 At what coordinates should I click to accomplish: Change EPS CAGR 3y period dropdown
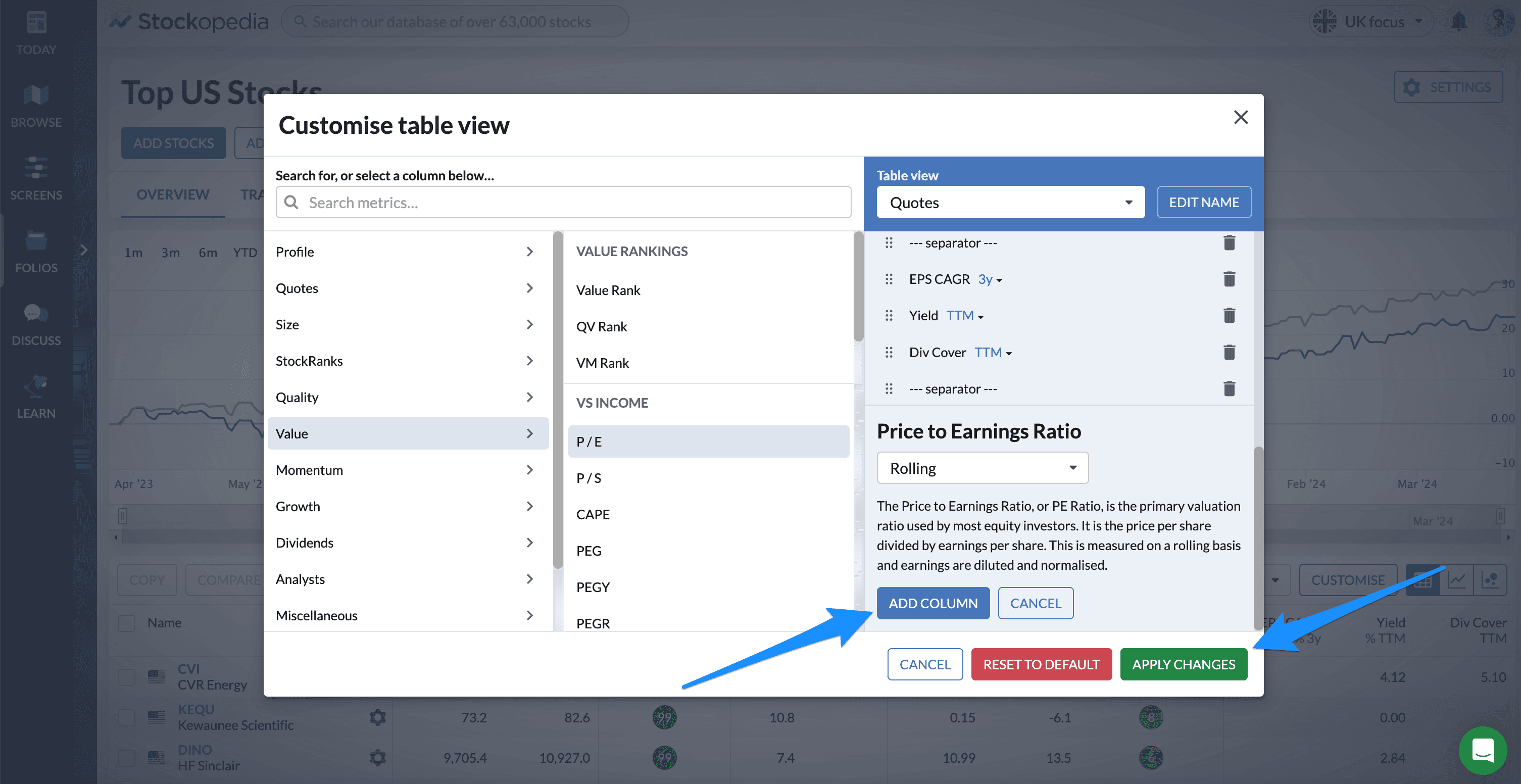[x=990, y=280]
